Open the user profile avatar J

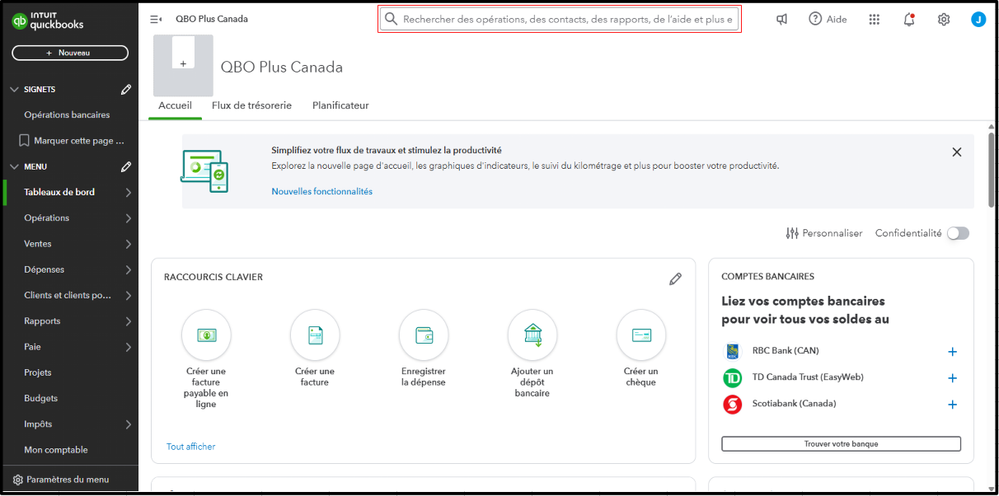(978, 19)
